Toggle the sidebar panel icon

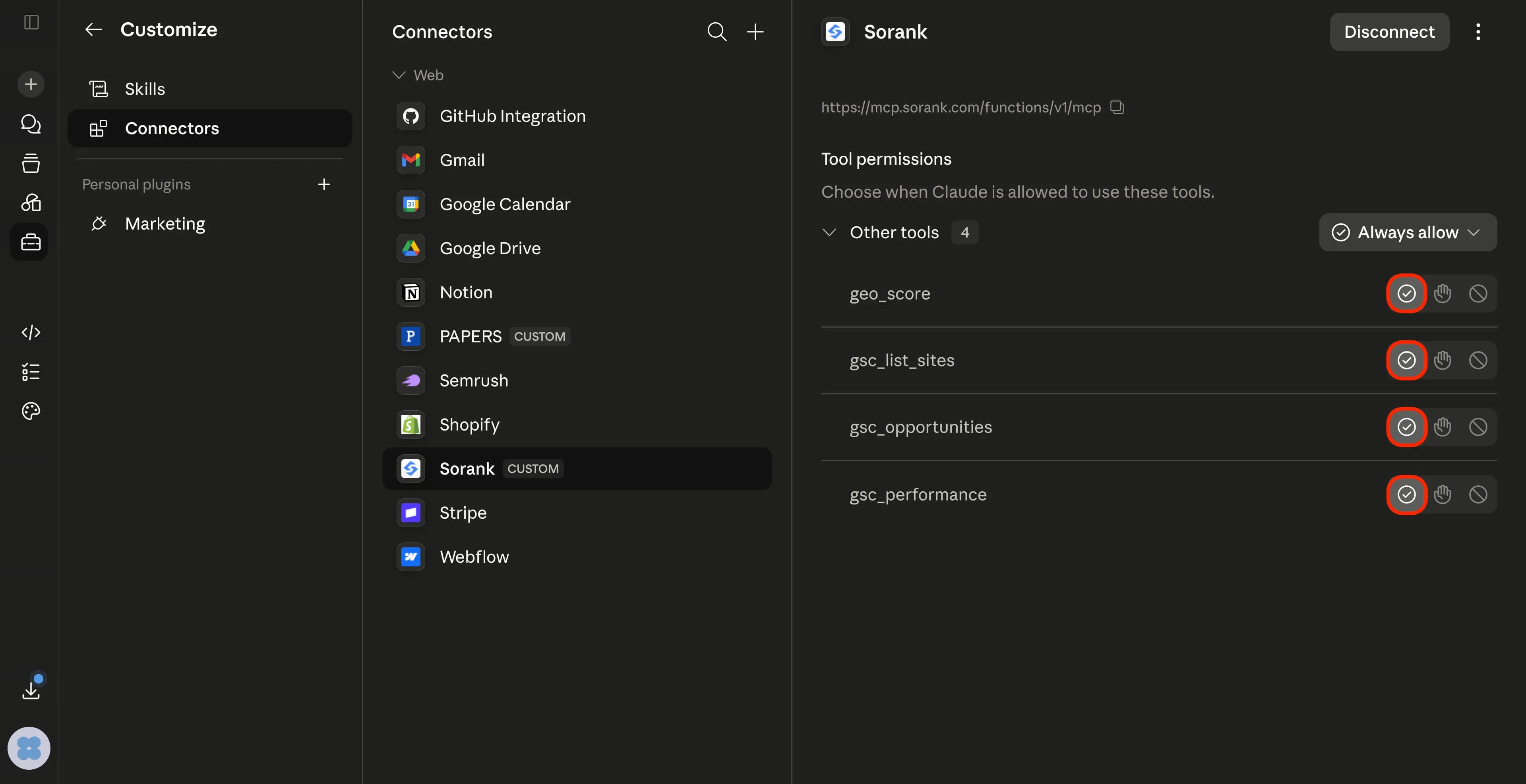pyautogui.click(x=31, y=23)
